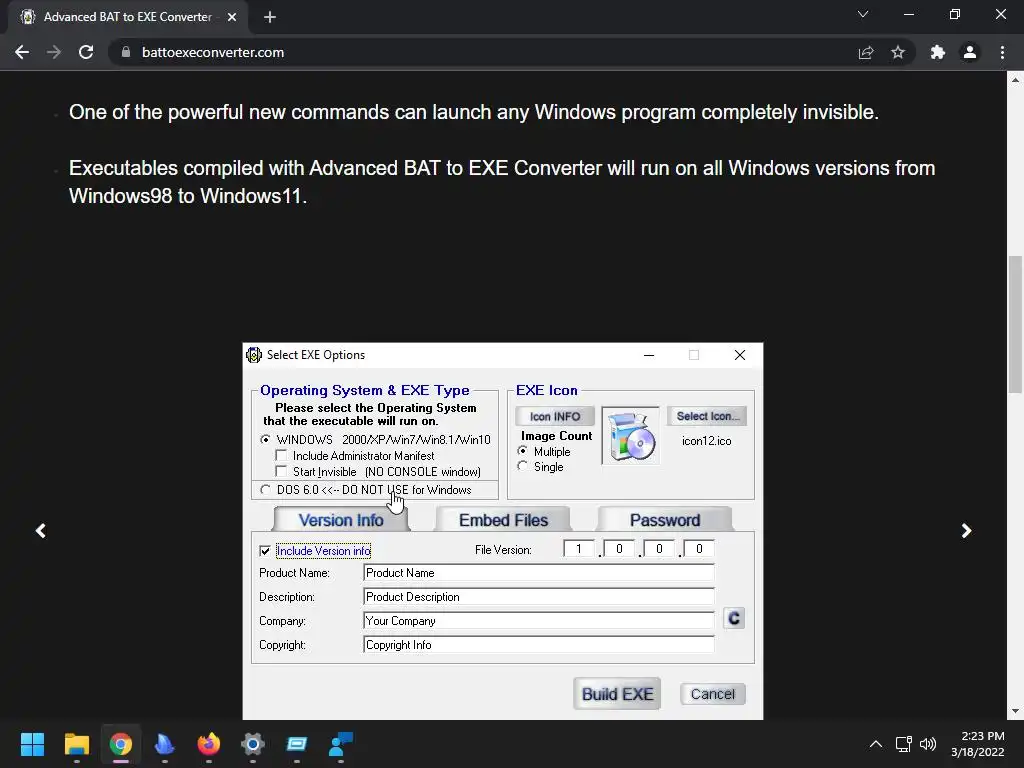Viewport: 1024px width, 768px height.
Task: Click the Select Icon... button
Action: click(x=707, y=416)
